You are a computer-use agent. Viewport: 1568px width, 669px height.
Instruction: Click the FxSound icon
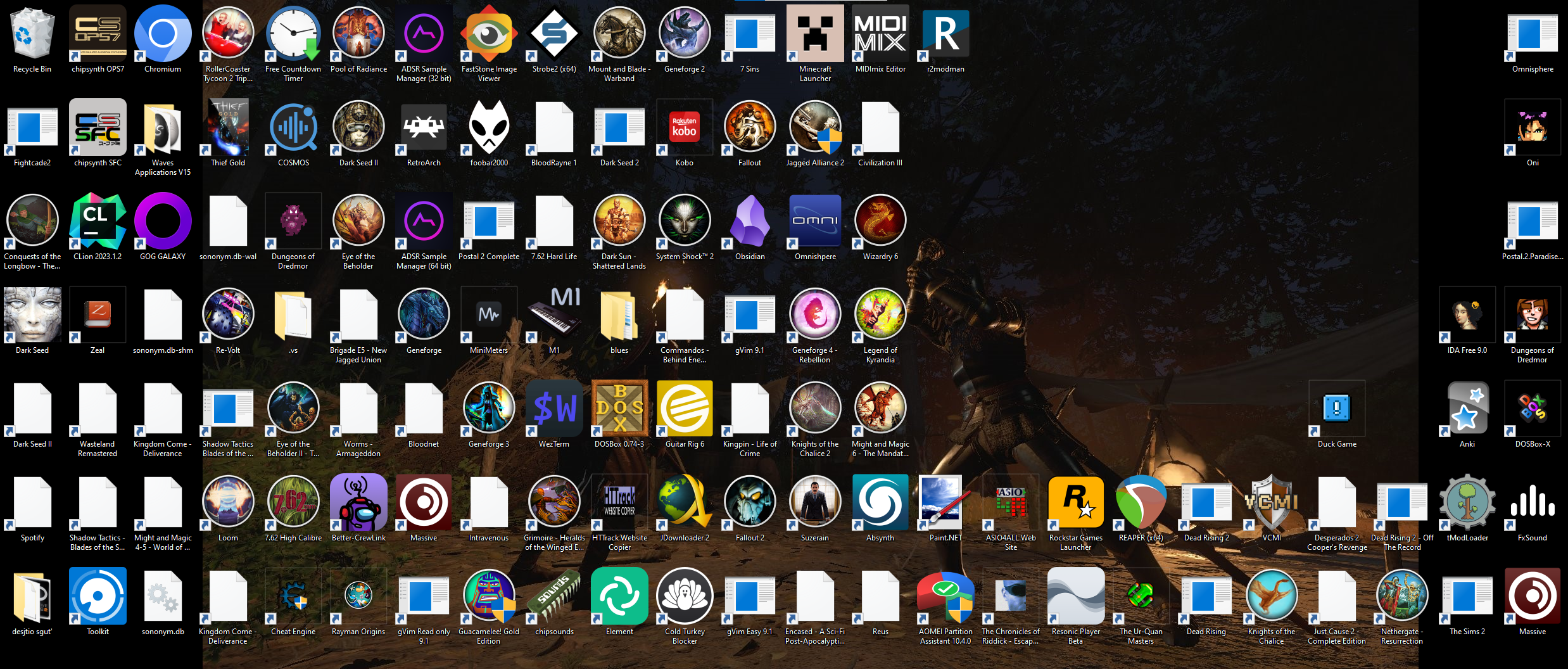pyautogui.click(x=1533, y=502)
